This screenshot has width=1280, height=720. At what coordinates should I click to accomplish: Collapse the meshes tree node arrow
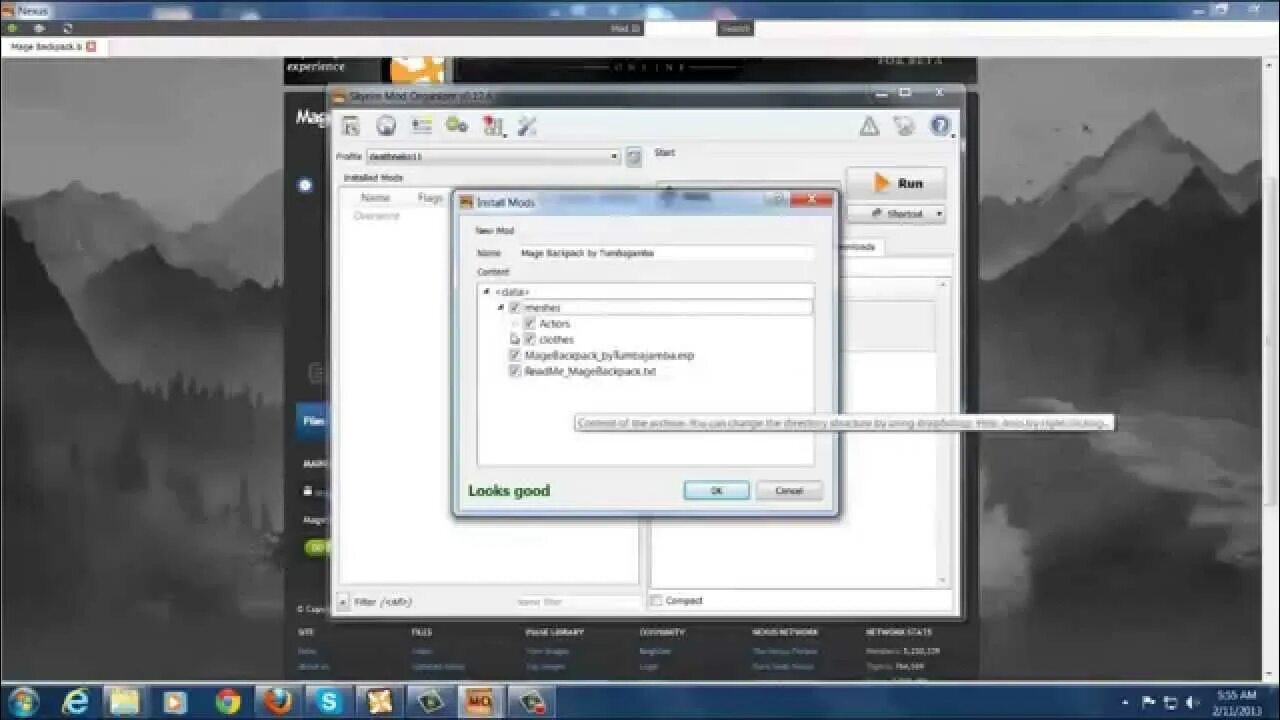[x=501, y=308]
